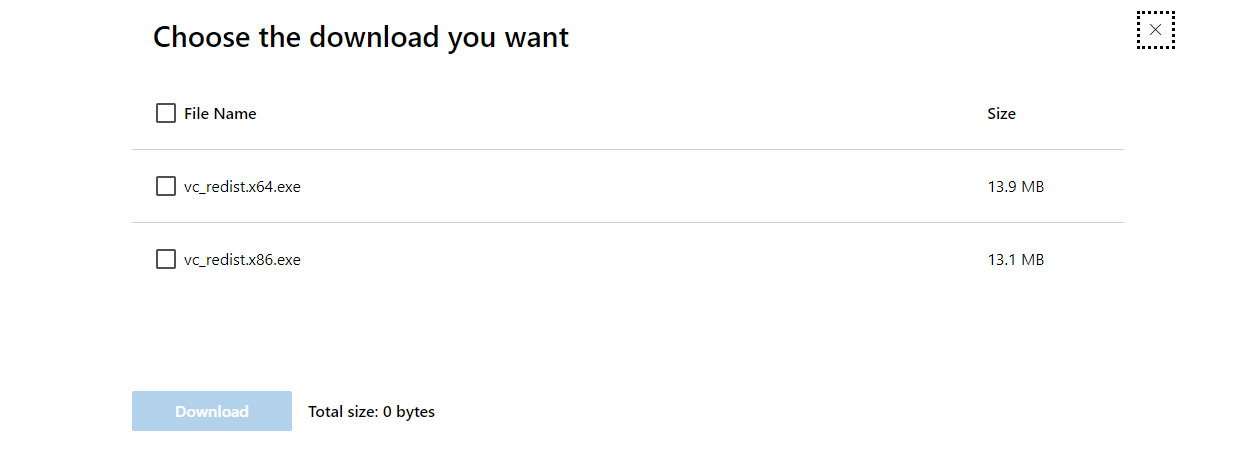Image resolution: width=1260 pixels, height=449 pixels.
Task: Select the vc_redist.x86.exe file name text
Action: point(242,260)
